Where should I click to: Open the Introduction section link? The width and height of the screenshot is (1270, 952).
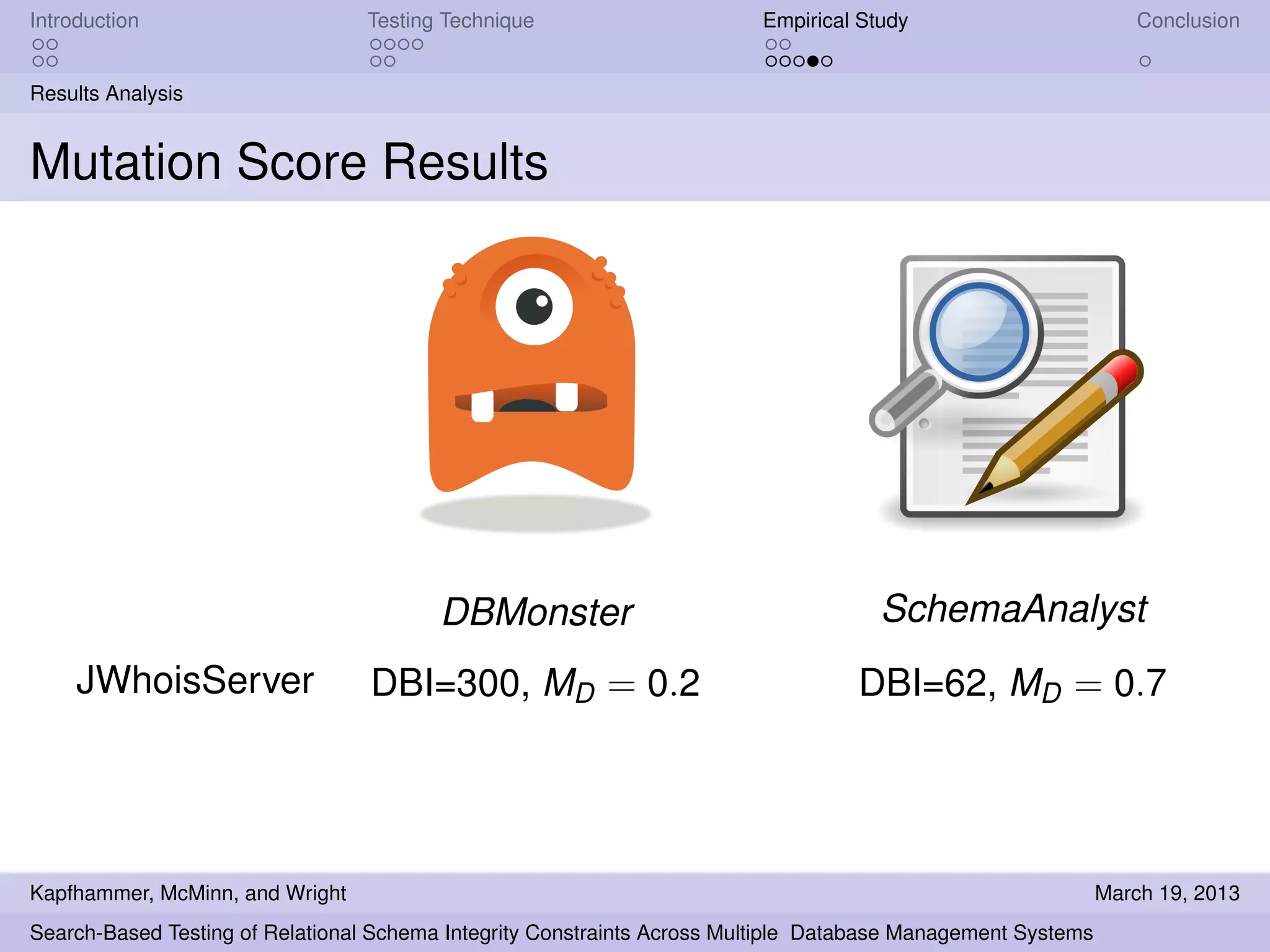(84, 20)
